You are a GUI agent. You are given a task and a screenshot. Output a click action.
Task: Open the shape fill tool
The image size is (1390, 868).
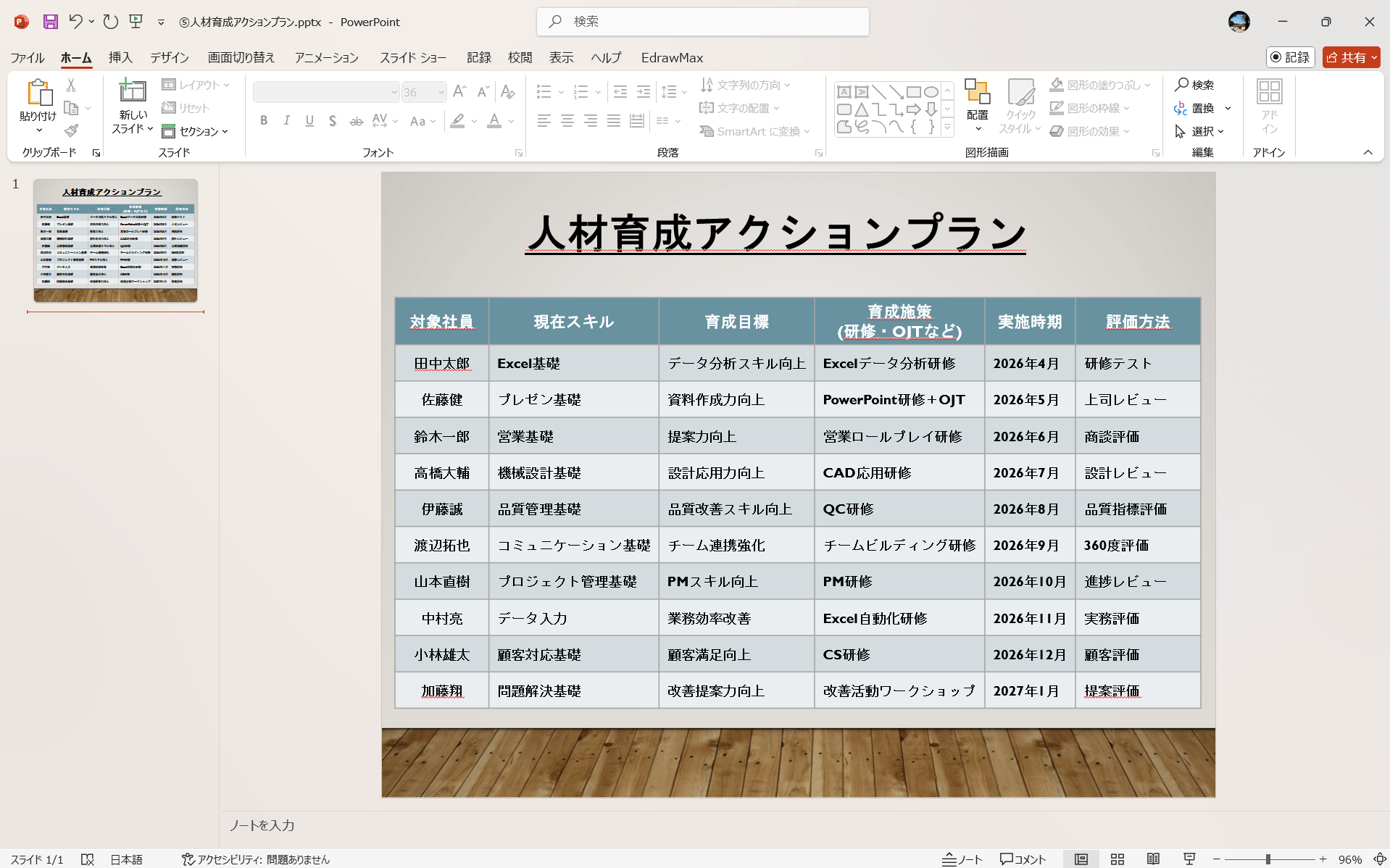1099,85
